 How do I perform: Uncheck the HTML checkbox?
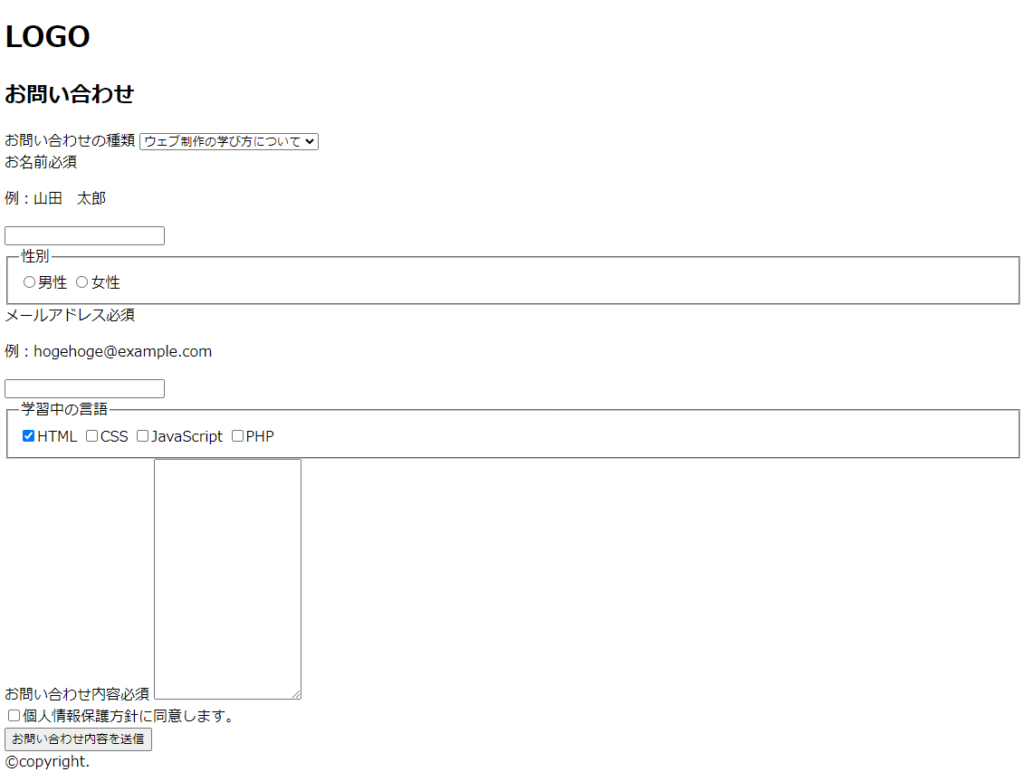click(29, 436)
